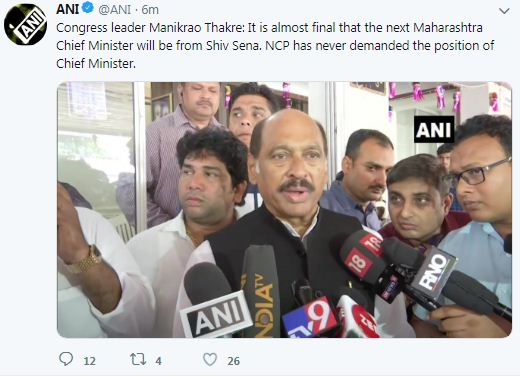Click the ANI microphone label in the photo

click(x=216, y=317)
